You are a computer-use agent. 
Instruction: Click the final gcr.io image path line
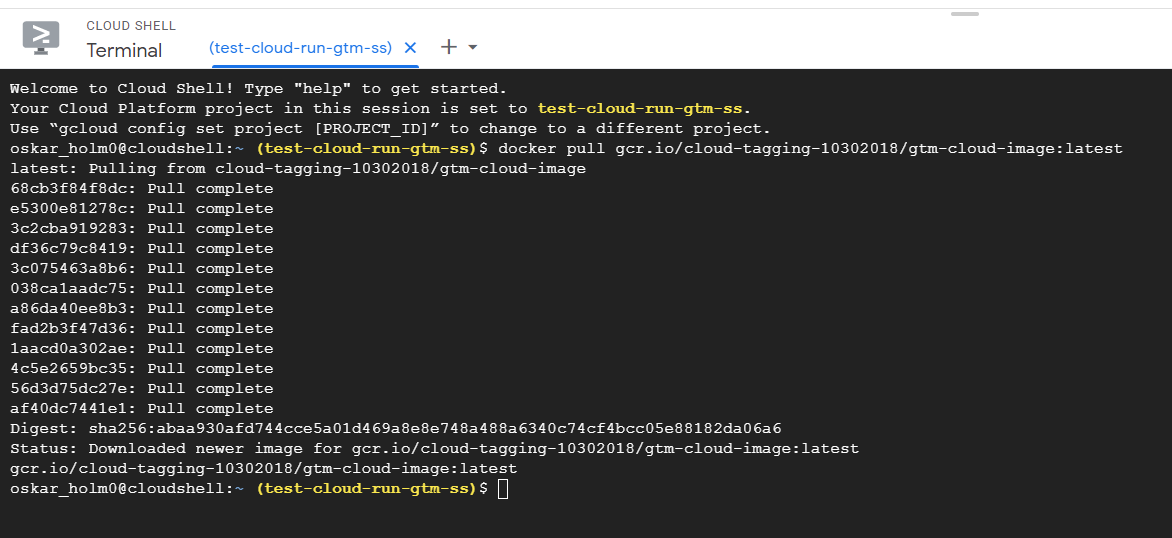click(x=263, y=469)
